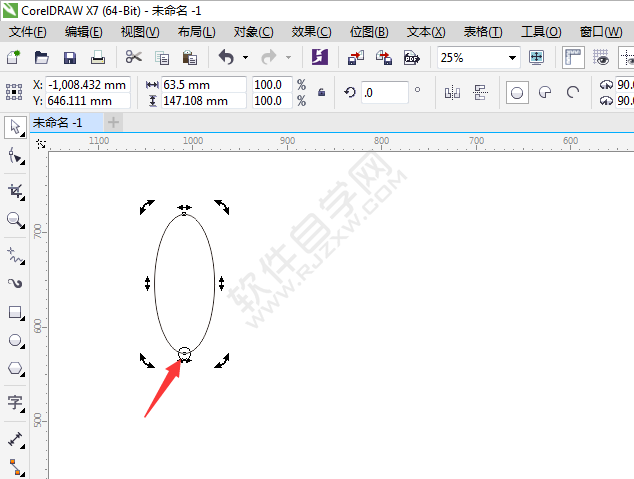Switch to the 未命名 -1 document tab
Viewport: 634px width, 479px height.
[66, 122]
